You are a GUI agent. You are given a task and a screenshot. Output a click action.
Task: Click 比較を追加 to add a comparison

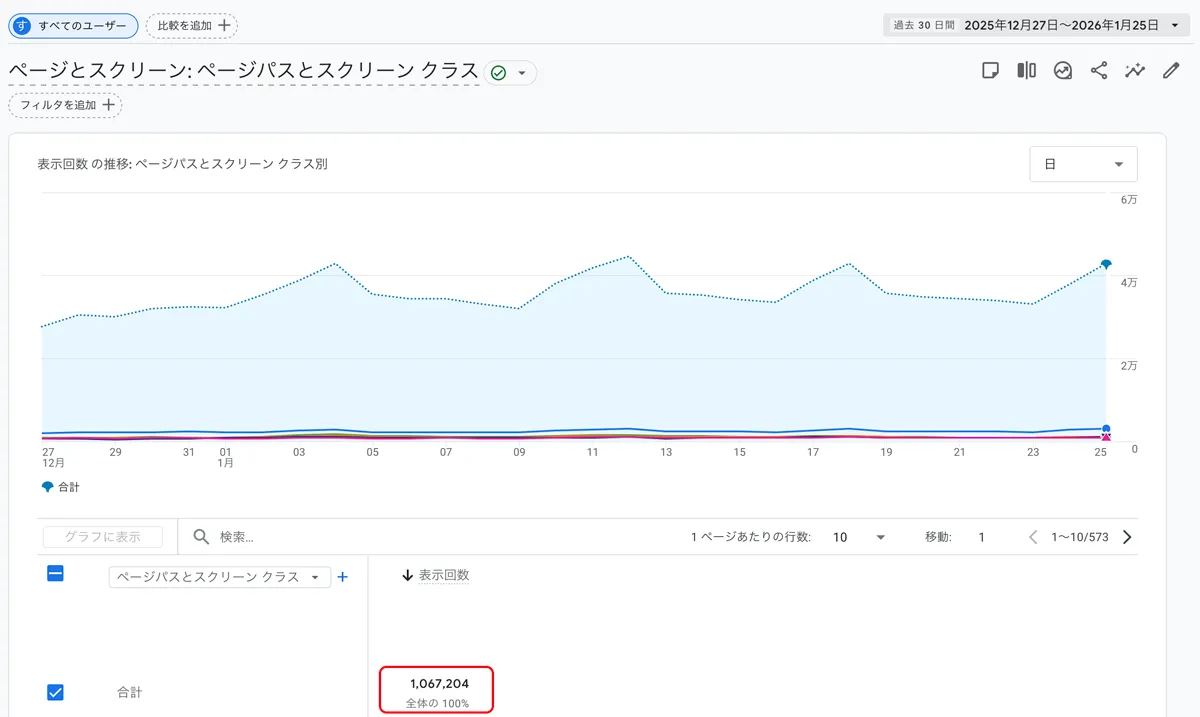(x=190, y=25)
